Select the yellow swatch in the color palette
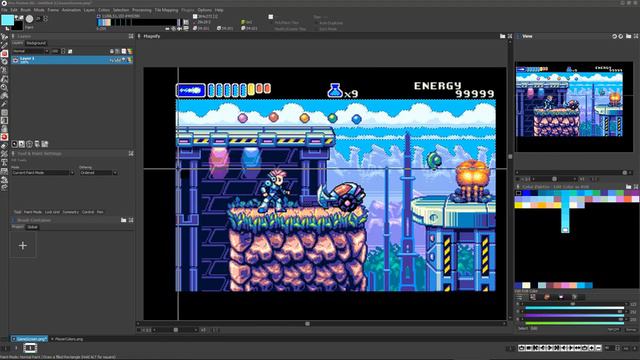This screenshot has height=360, width=640. click(x=518, y=205)
